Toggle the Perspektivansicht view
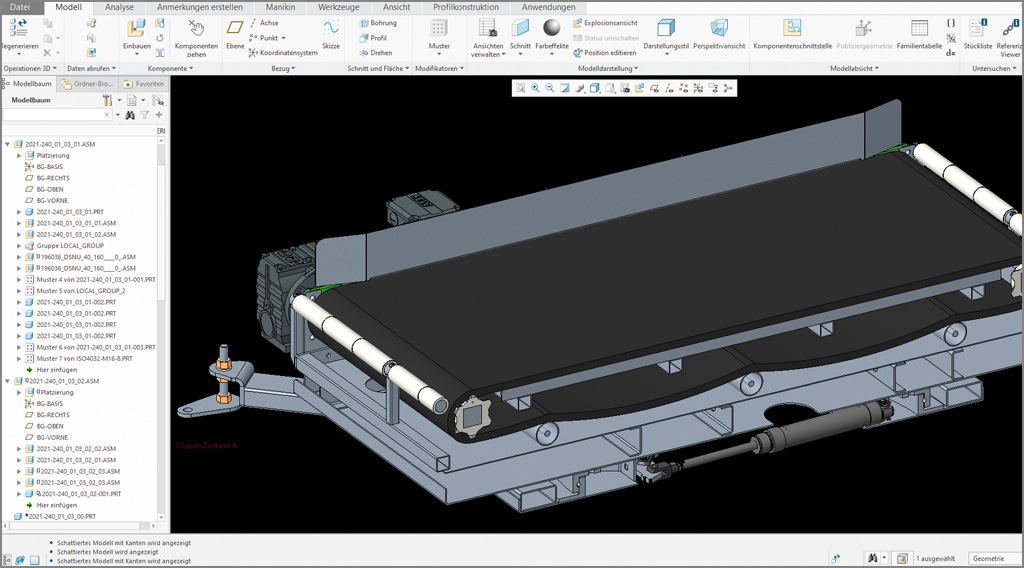This screenshot has height=568, width=1024. [718, 29]
